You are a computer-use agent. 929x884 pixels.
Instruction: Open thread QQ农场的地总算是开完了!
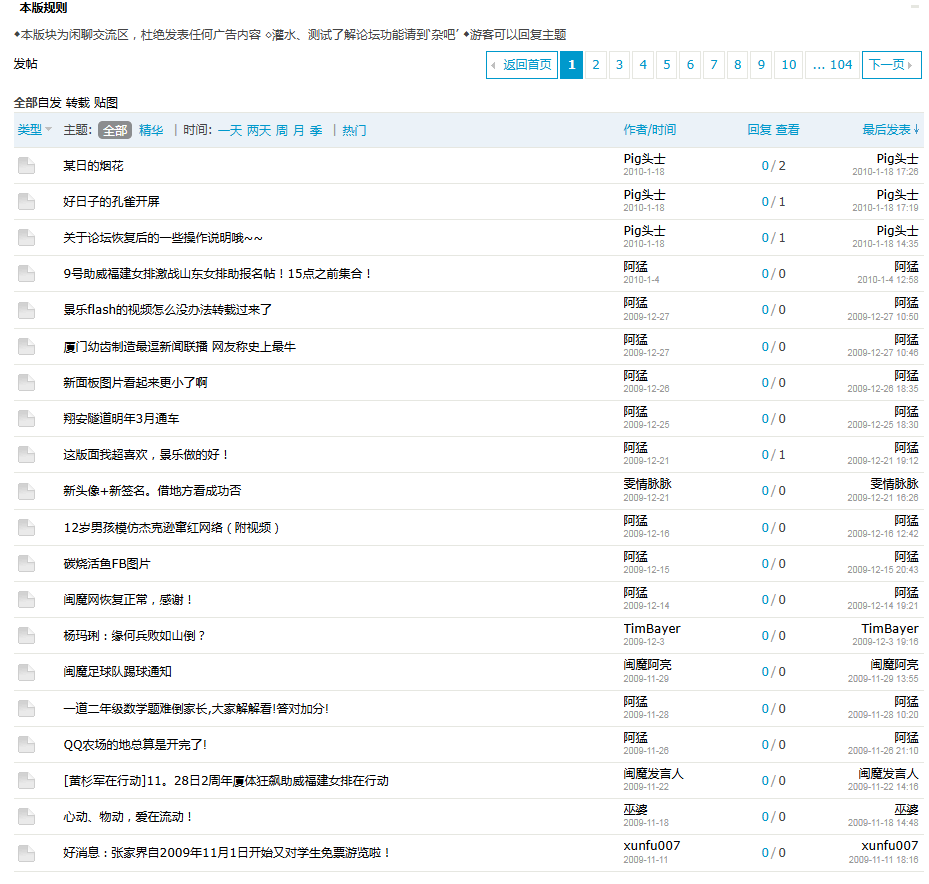pyautogui.click(x=135, y=745)
